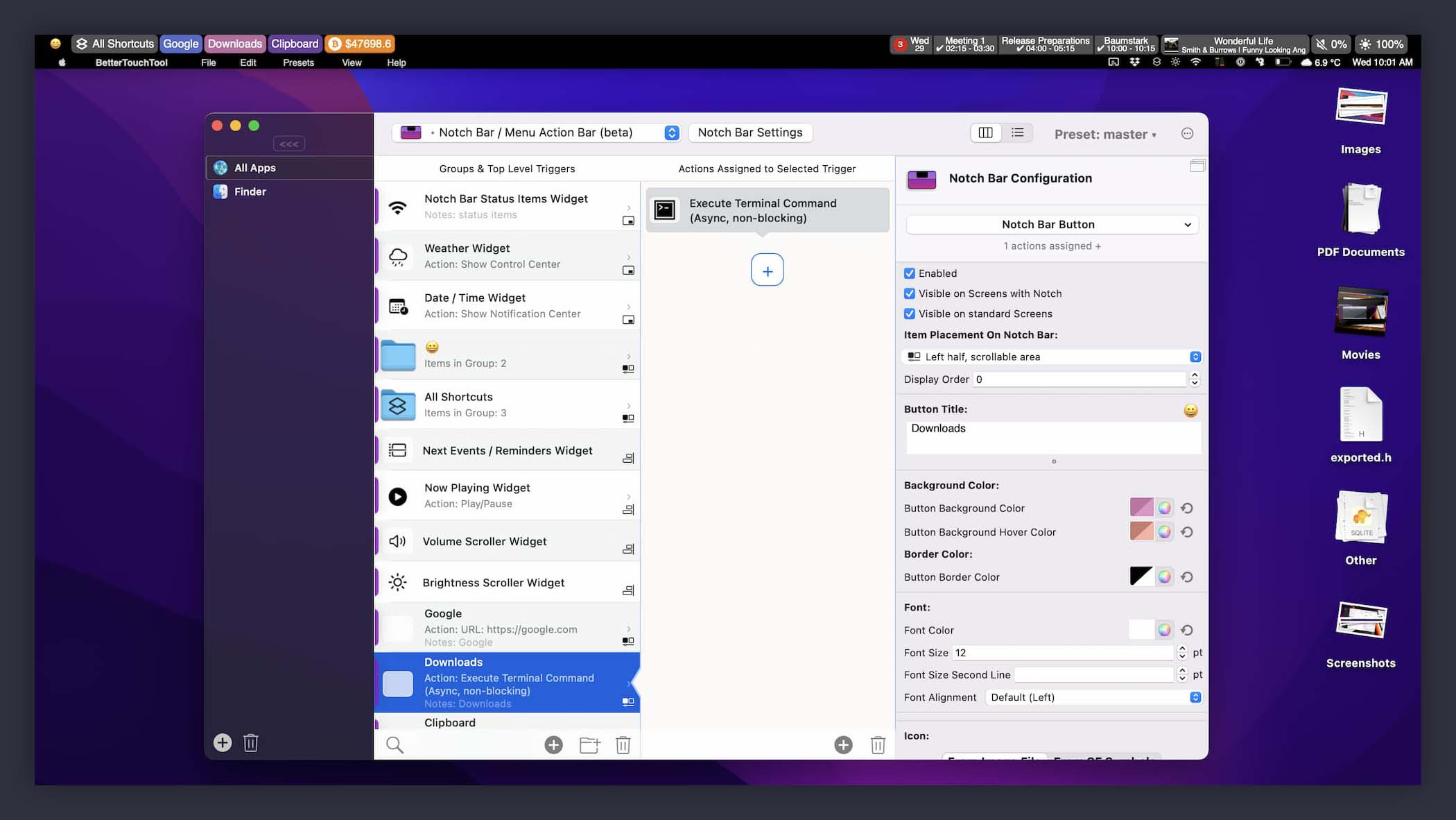Click the All Shortcuts folder icon
Viewport: 1456px width, 820px height.
coord(398,405)
